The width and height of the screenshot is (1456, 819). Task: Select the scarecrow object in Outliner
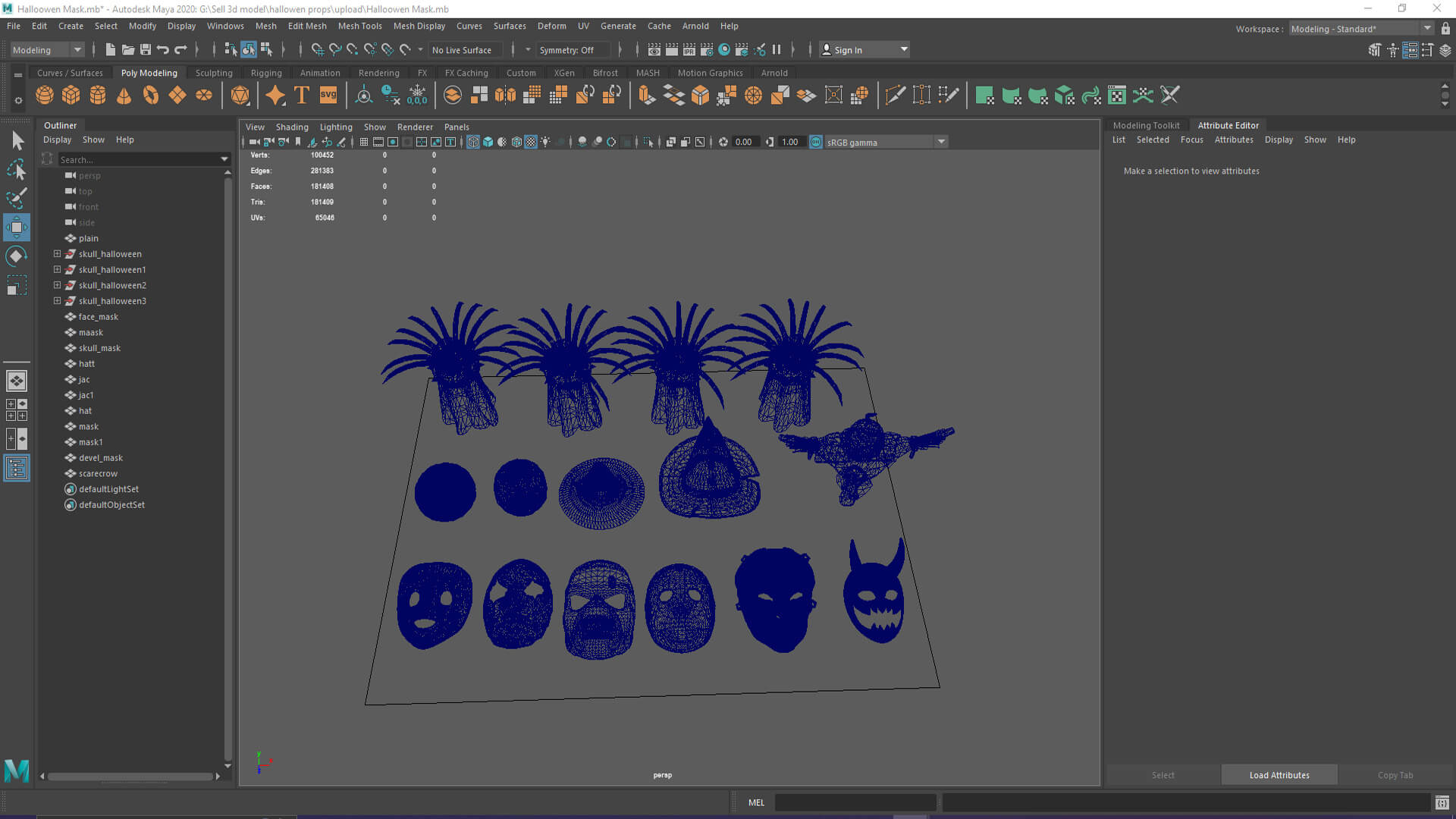[98, 473]
